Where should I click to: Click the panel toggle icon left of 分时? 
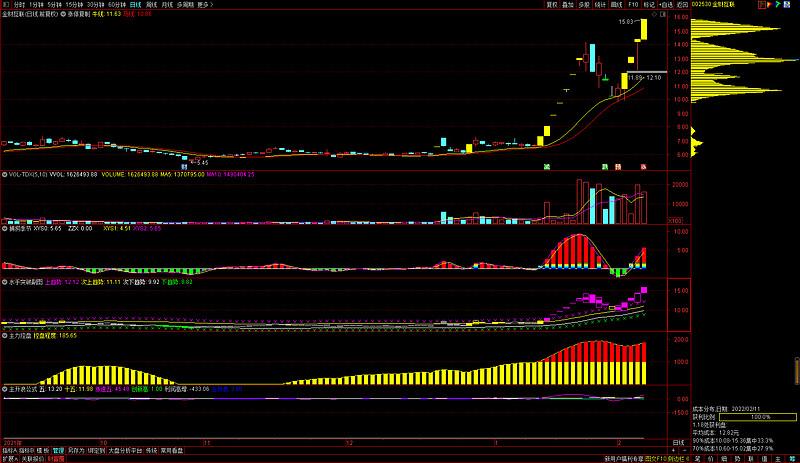[6, 4]
